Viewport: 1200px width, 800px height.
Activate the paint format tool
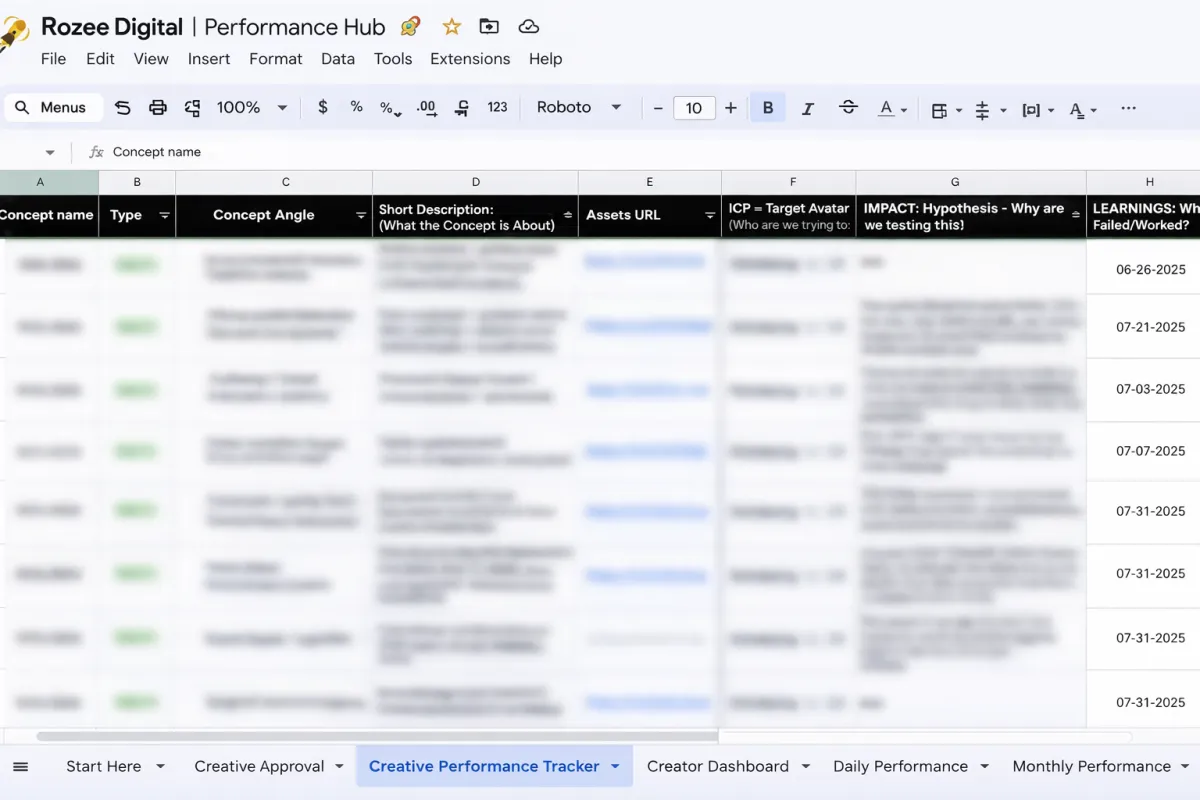pyautogui.click(x=192, y=108)
